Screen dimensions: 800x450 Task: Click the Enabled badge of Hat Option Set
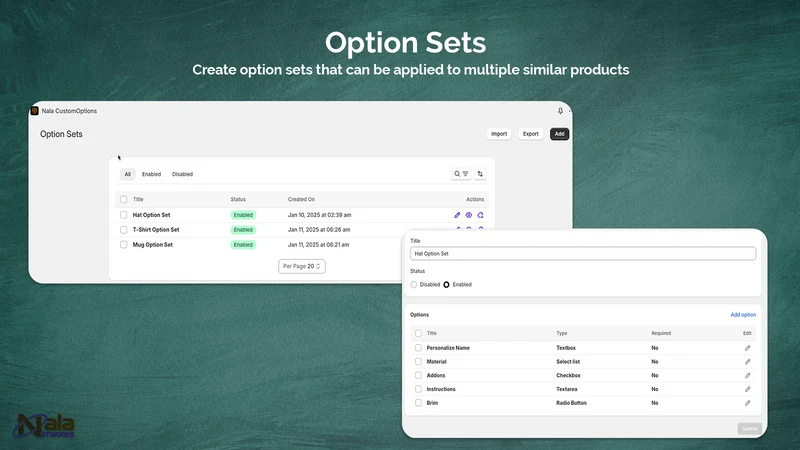[243, 215]
